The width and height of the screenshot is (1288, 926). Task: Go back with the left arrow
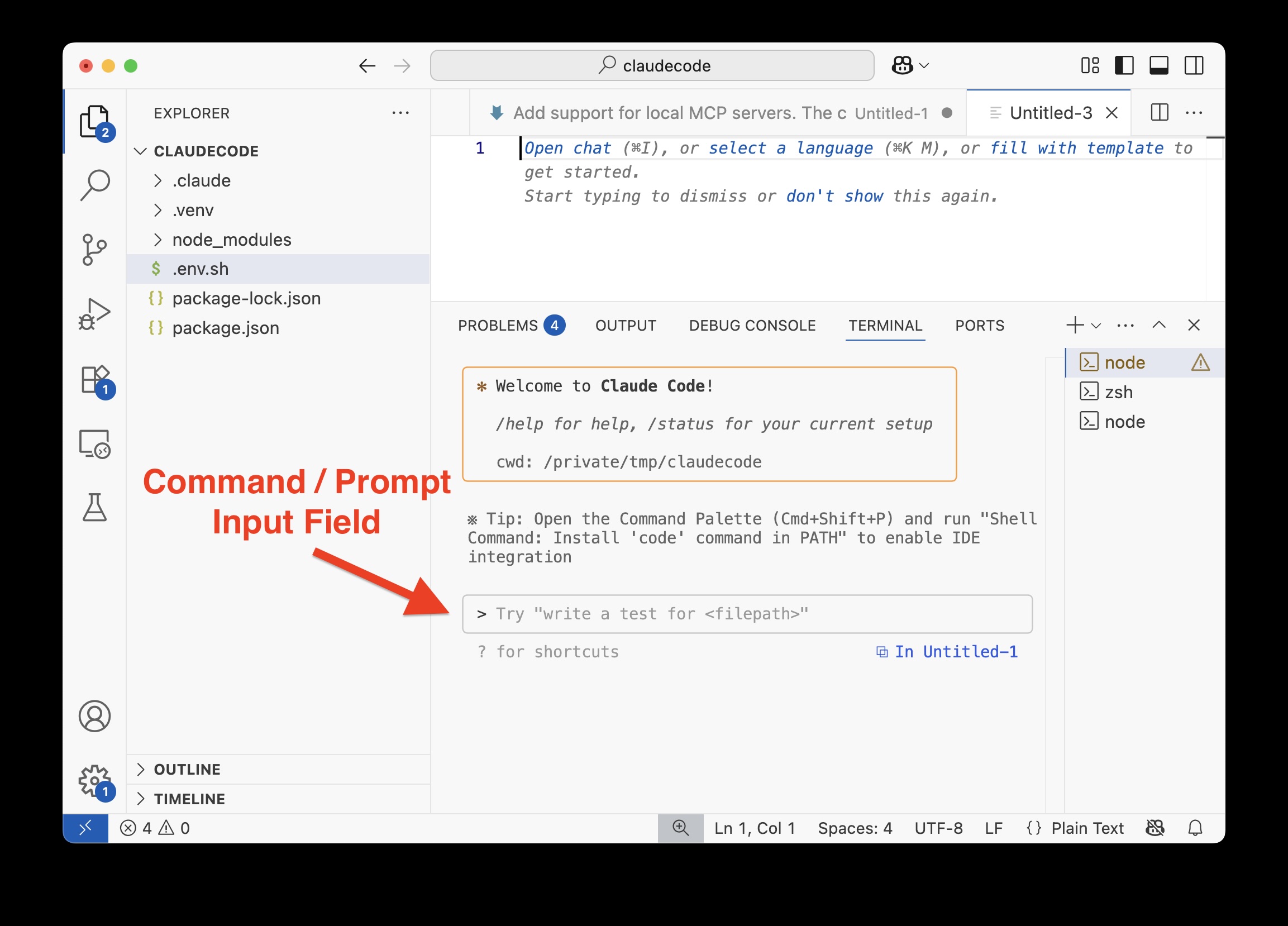(367, 66)
